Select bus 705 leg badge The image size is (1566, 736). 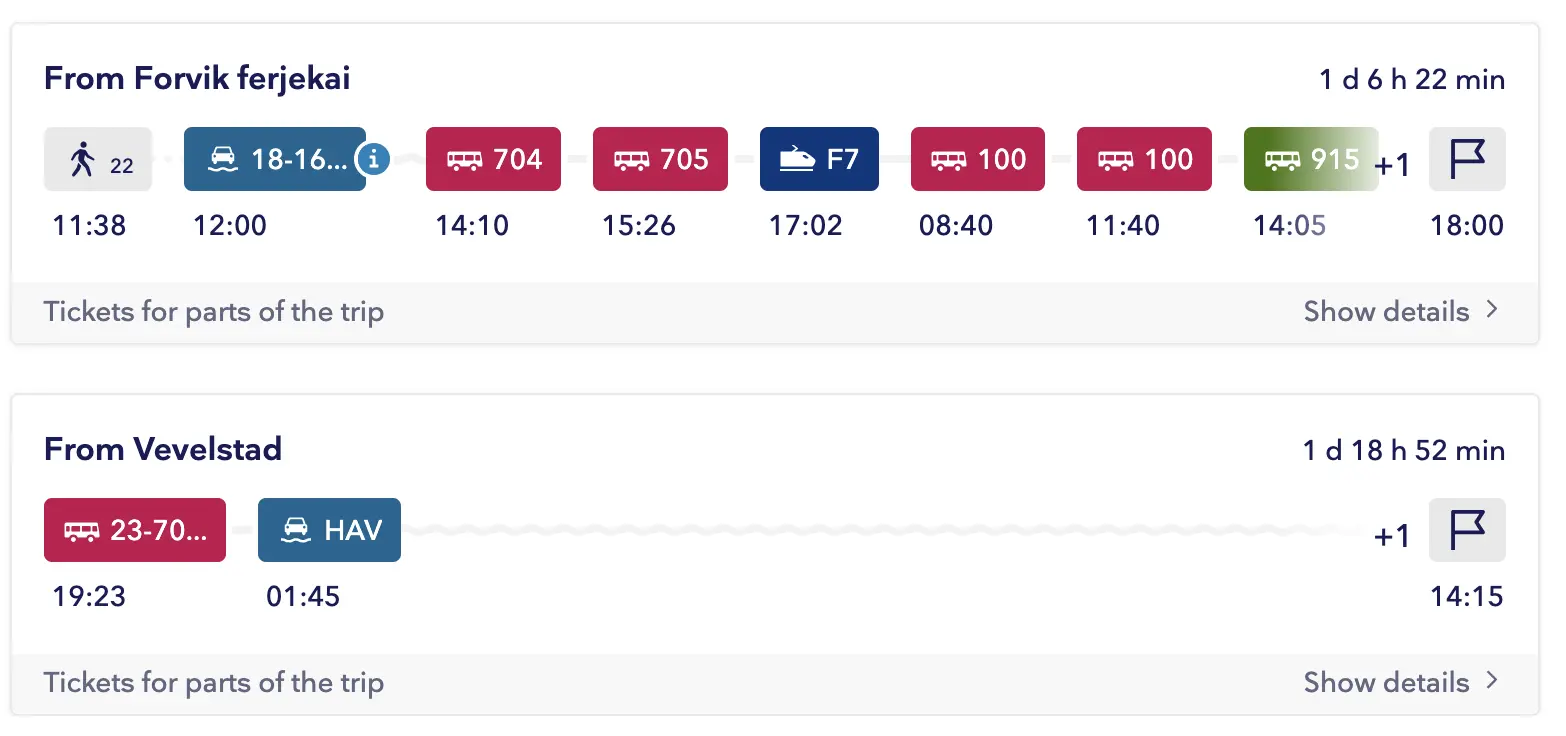tap(660, 159)
